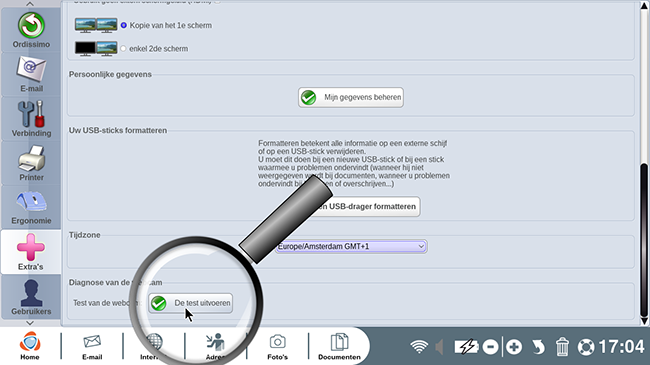
Task: Open the trash bin icon
Action: (562, 347)
